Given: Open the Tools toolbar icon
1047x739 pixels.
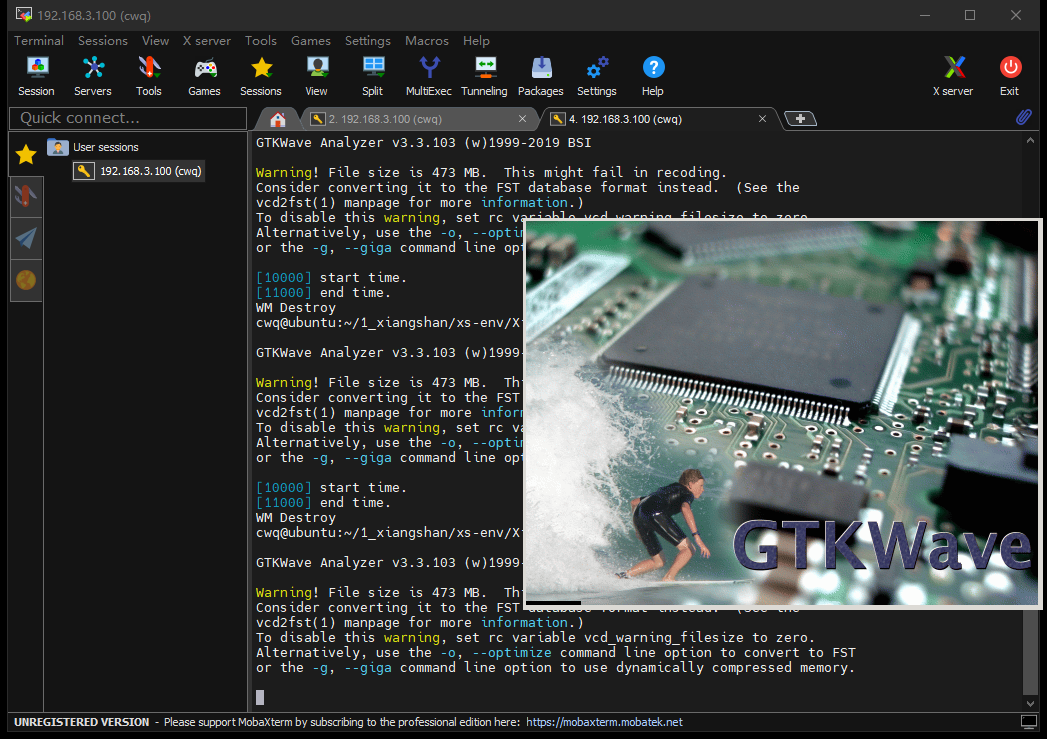Looking at the screenshot, I should point(149,76).
